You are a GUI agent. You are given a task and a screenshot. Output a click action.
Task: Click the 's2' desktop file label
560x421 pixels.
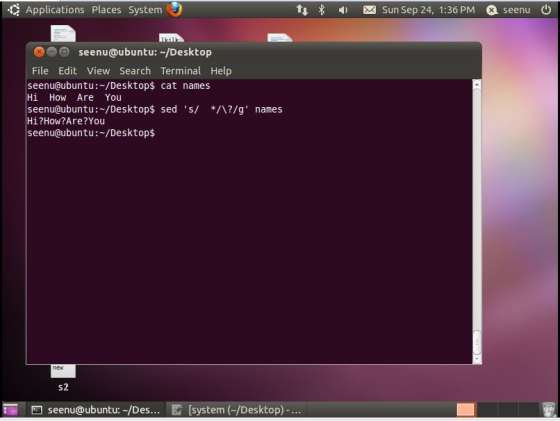pos(63,387)
